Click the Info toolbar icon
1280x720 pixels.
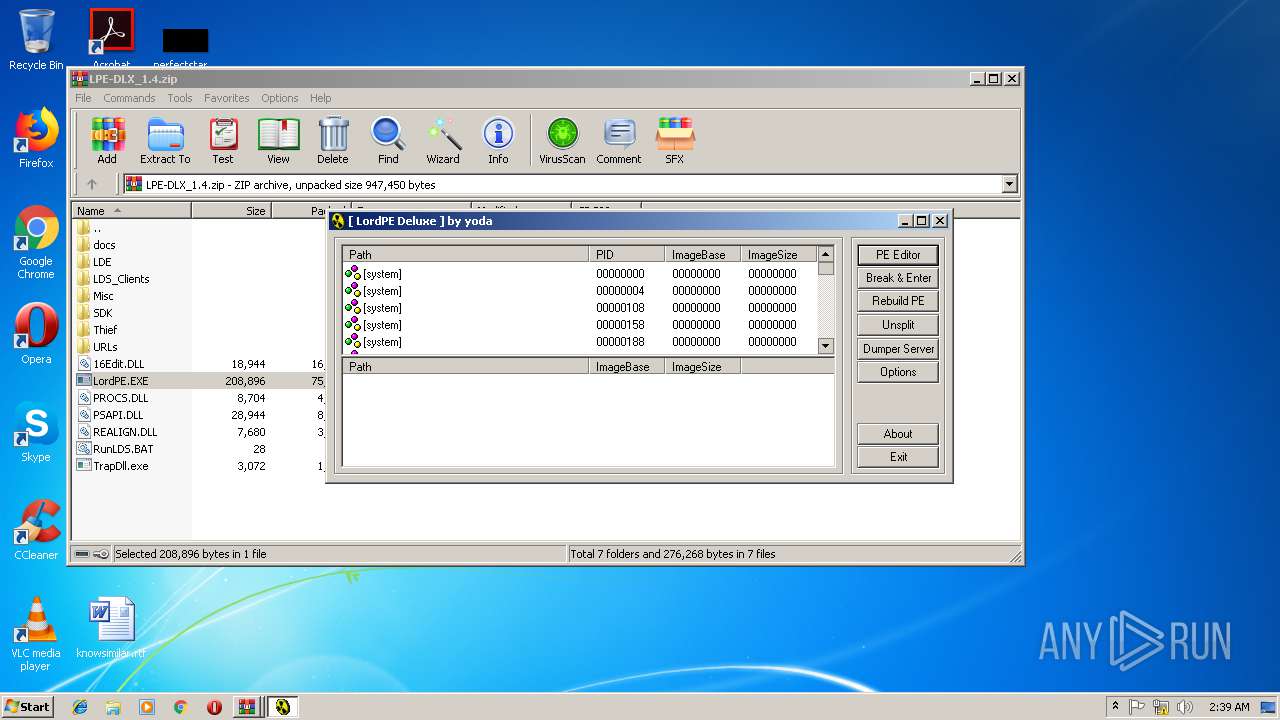[498, 140]
